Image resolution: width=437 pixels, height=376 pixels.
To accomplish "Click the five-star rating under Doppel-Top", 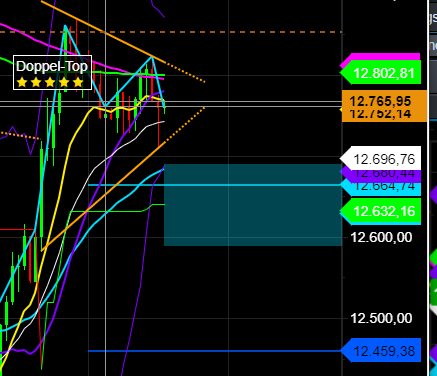I will coord(50,82).
